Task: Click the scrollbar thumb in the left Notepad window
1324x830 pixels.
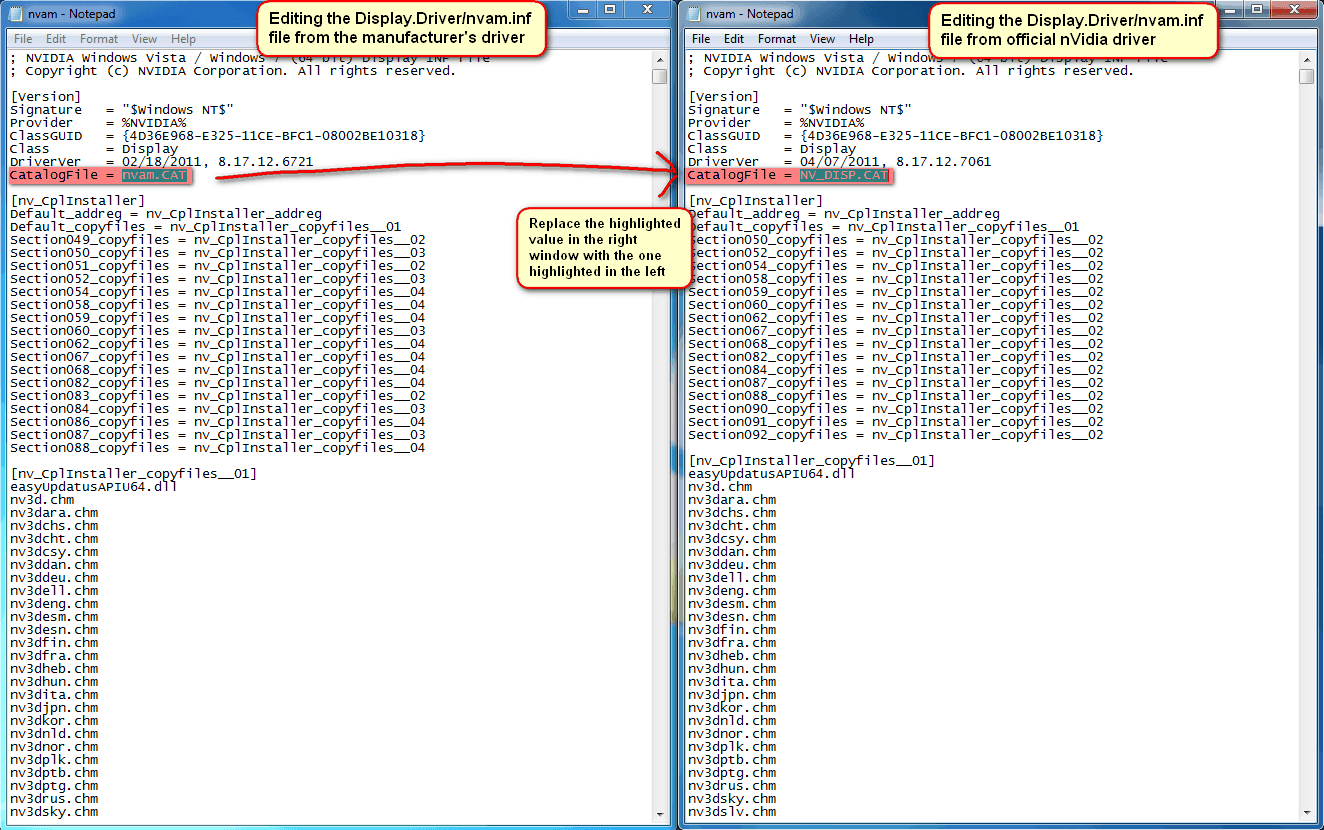Action: click(659, 77)
